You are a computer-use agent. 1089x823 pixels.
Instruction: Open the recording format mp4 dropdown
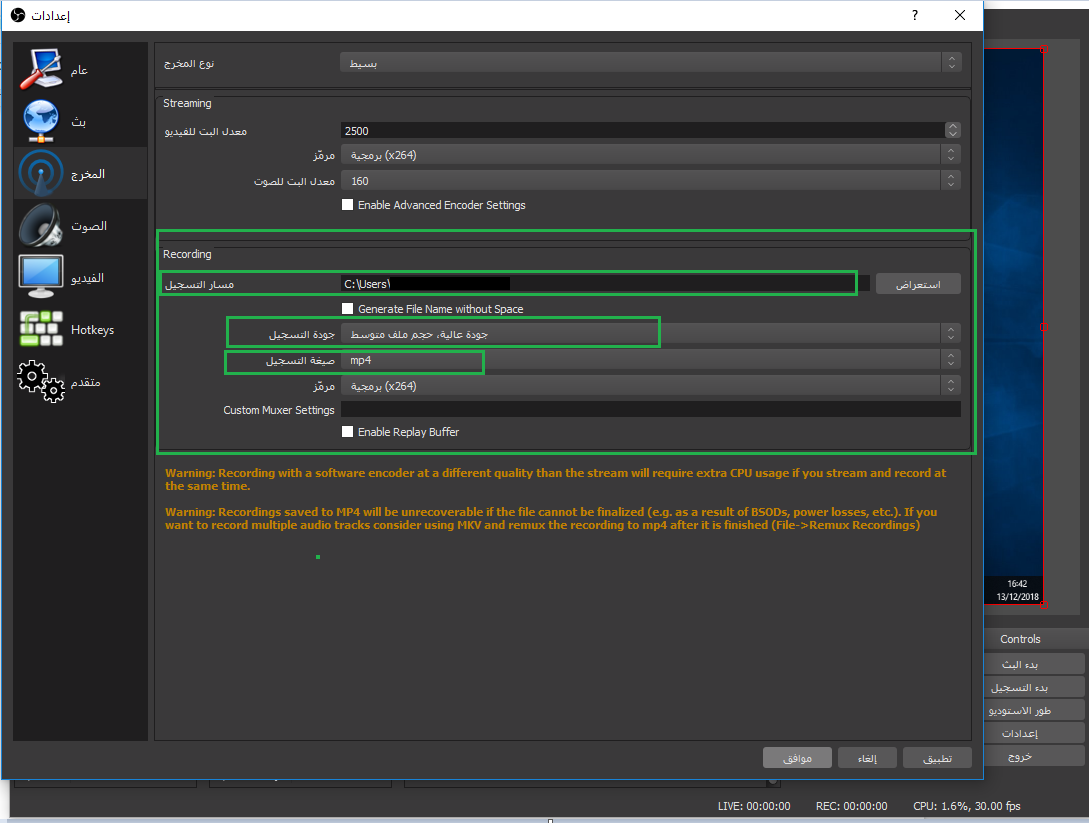coord(650,360)
